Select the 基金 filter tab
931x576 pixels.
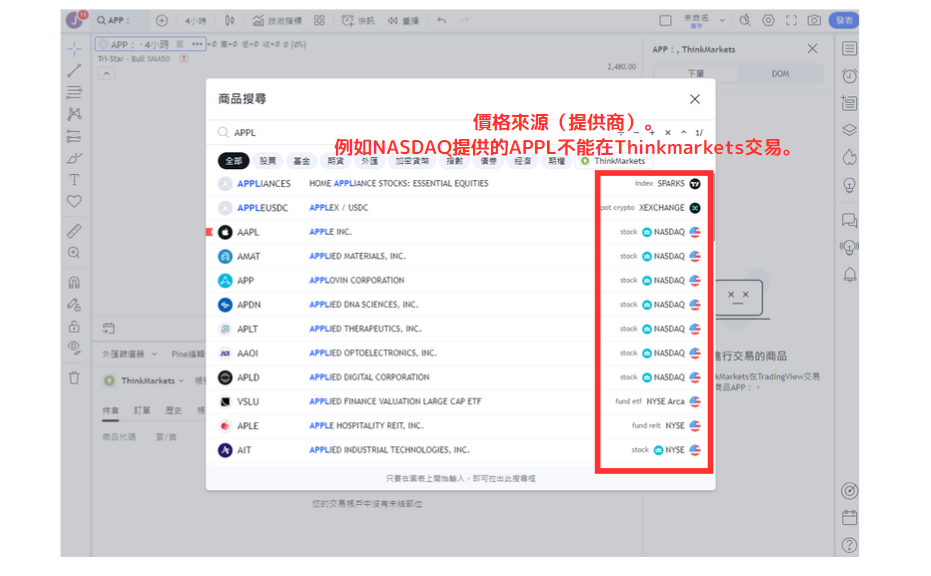pos(302,161)
